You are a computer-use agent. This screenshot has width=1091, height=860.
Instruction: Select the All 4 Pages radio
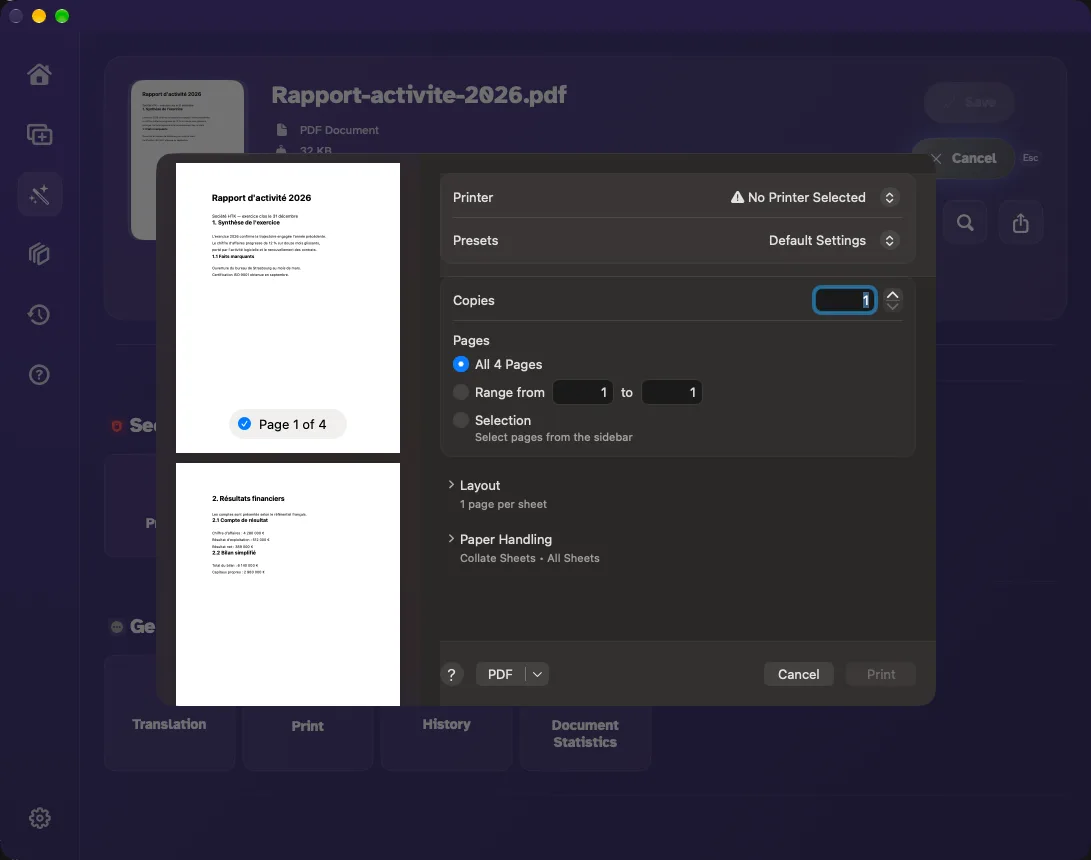click(461, 365)
